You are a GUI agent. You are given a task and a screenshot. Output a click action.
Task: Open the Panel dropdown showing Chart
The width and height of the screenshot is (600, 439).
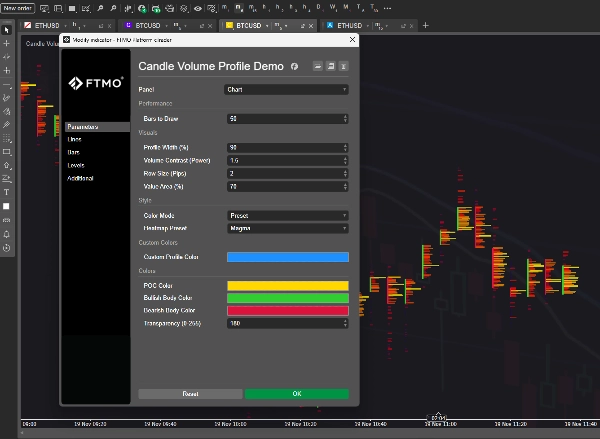coord(286,90)
